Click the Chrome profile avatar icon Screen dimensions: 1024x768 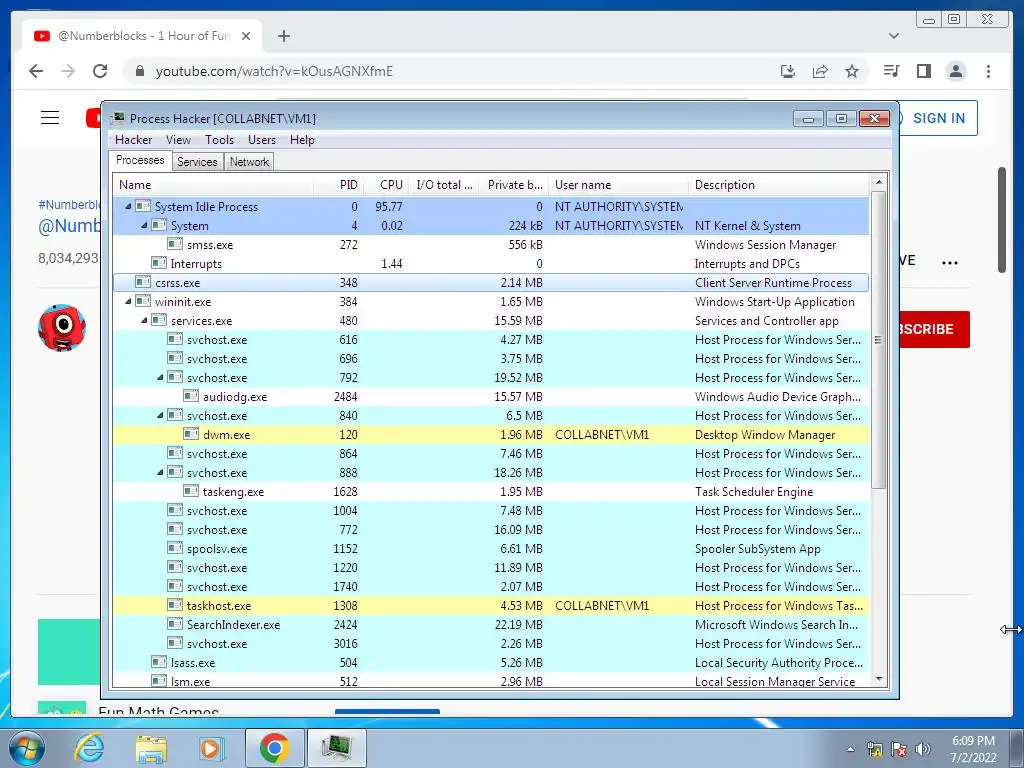[x=956, y=71]
